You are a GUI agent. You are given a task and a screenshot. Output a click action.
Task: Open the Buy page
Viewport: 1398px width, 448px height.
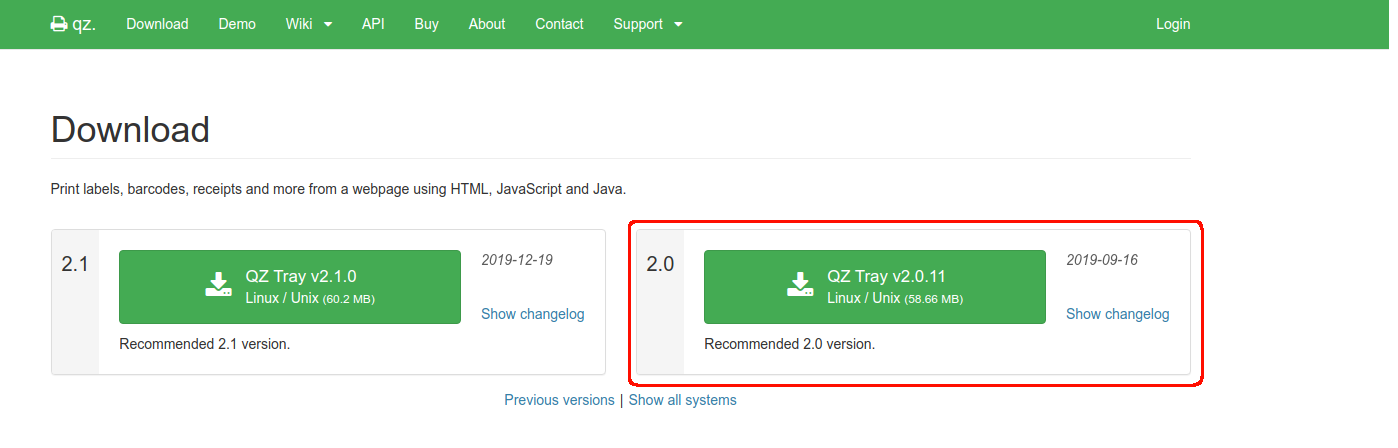pyautogui.click(x=427, y=24)
